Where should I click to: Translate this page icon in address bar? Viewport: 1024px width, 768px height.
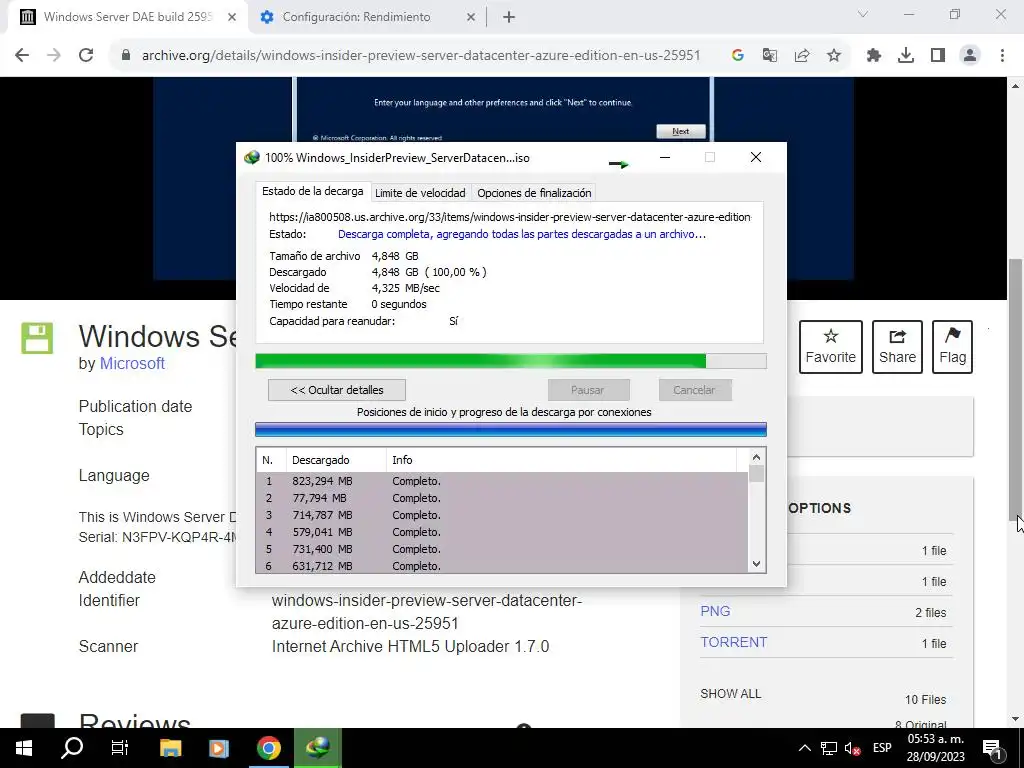[x=769, y=56]
